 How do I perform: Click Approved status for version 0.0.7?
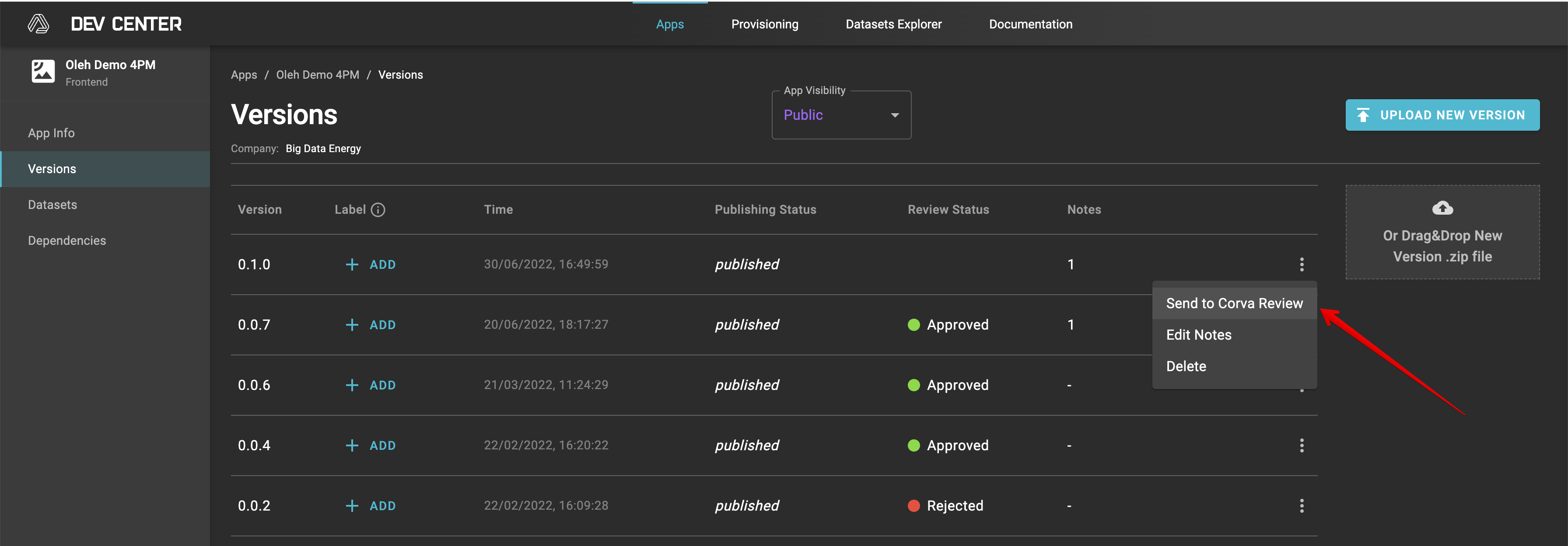(948, 325)
